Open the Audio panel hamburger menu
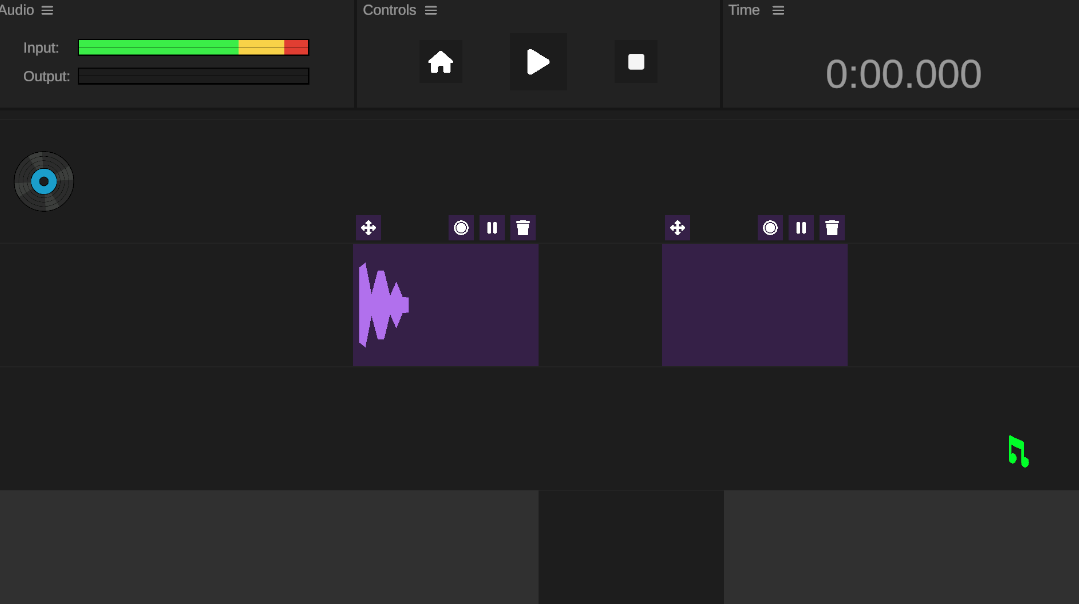Image resolution: width=1079 pixels, height=604 pixels. click(x=47, y=10)
